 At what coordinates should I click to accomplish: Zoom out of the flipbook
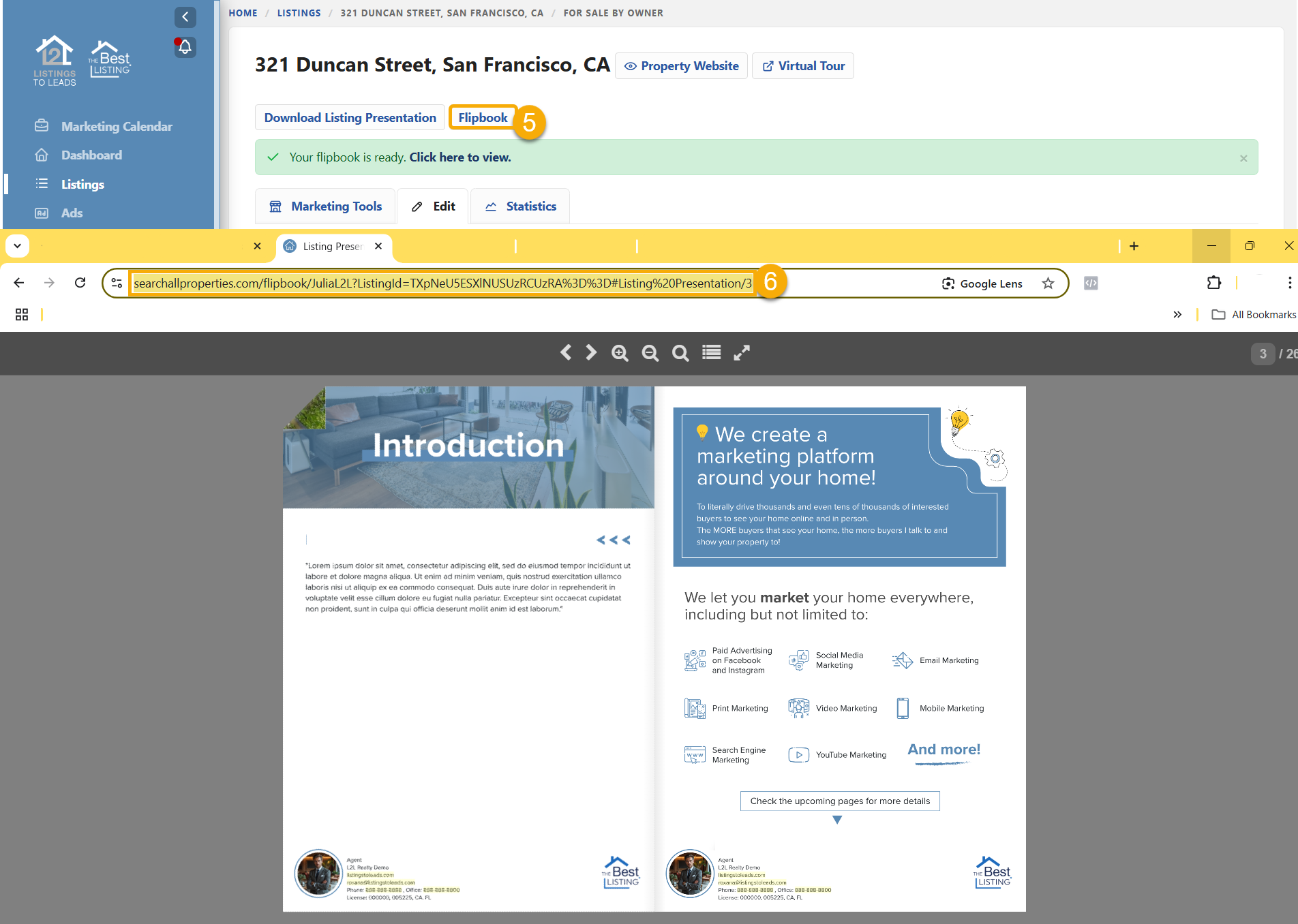point(650,353)
